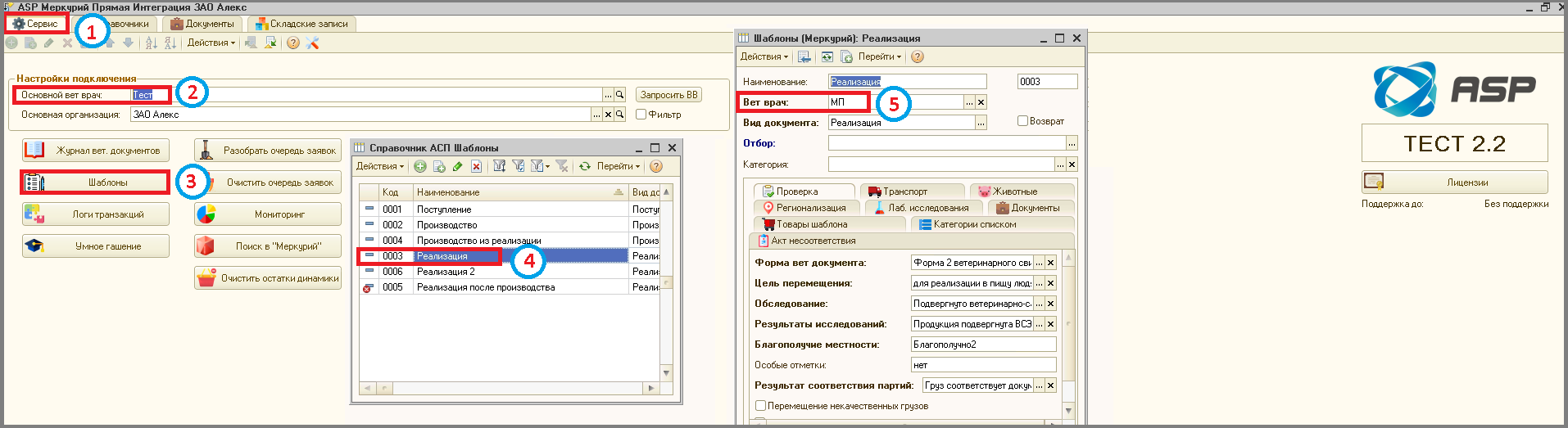
Task: Switch to the Товары шаблона tab
Action: 828,224
